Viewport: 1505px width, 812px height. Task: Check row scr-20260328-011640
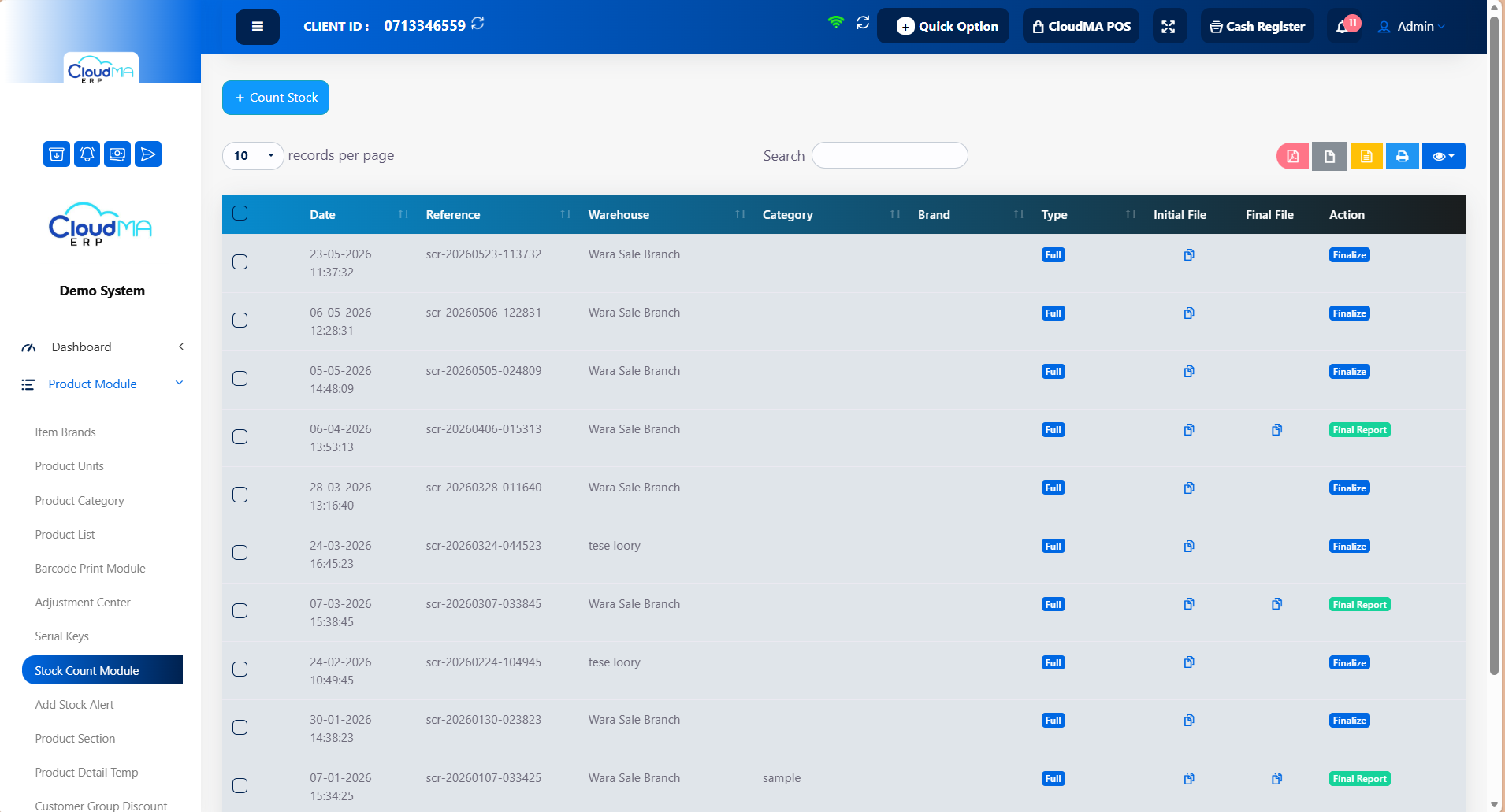click(240, 495)
